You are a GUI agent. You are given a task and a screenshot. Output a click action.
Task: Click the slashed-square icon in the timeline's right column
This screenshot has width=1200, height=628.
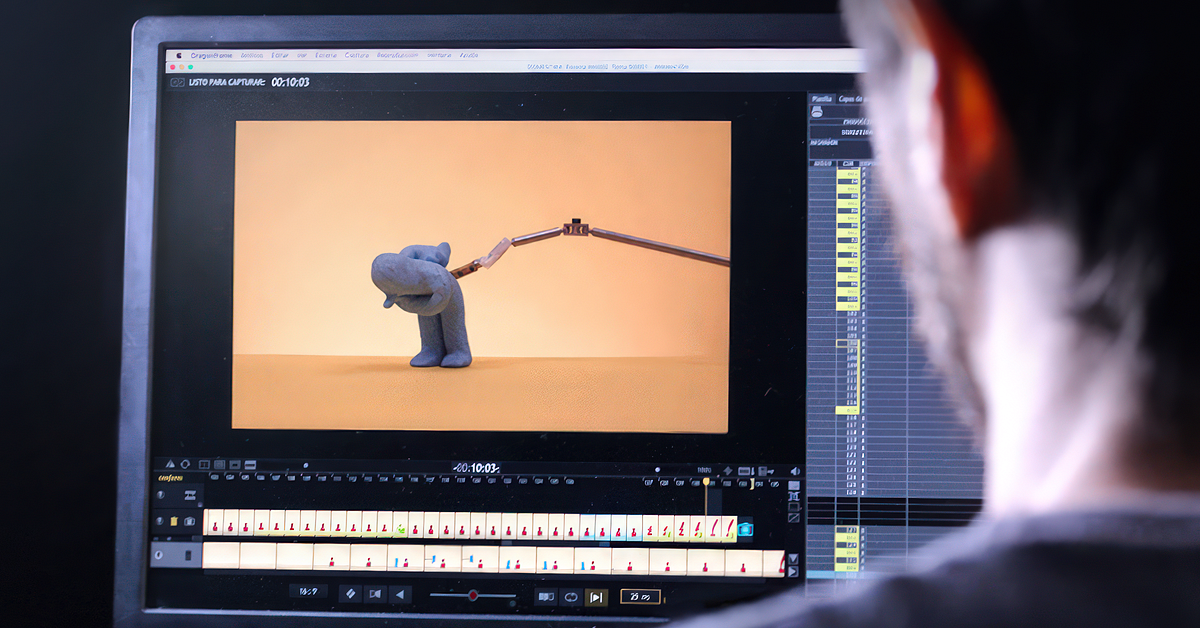(794, 517)
